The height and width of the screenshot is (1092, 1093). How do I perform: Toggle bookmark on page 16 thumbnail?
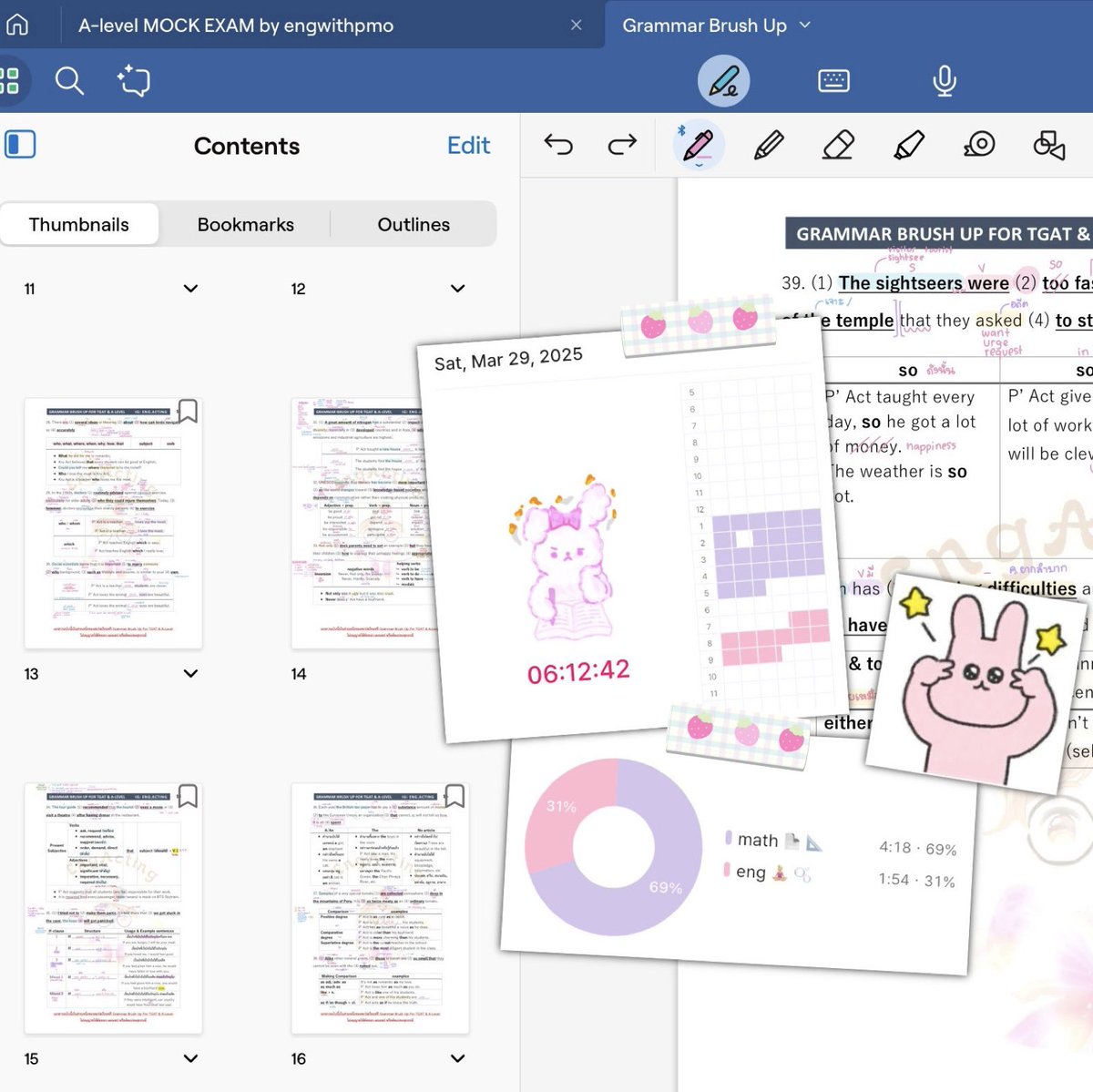click(x=455, y=795)
